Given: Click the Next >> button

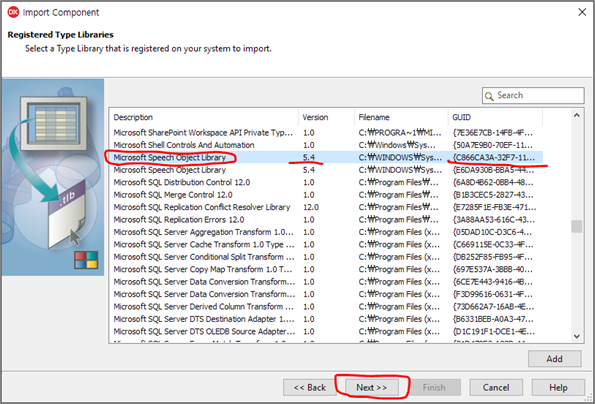Looking at the screenshot, I should click(371, 387).
